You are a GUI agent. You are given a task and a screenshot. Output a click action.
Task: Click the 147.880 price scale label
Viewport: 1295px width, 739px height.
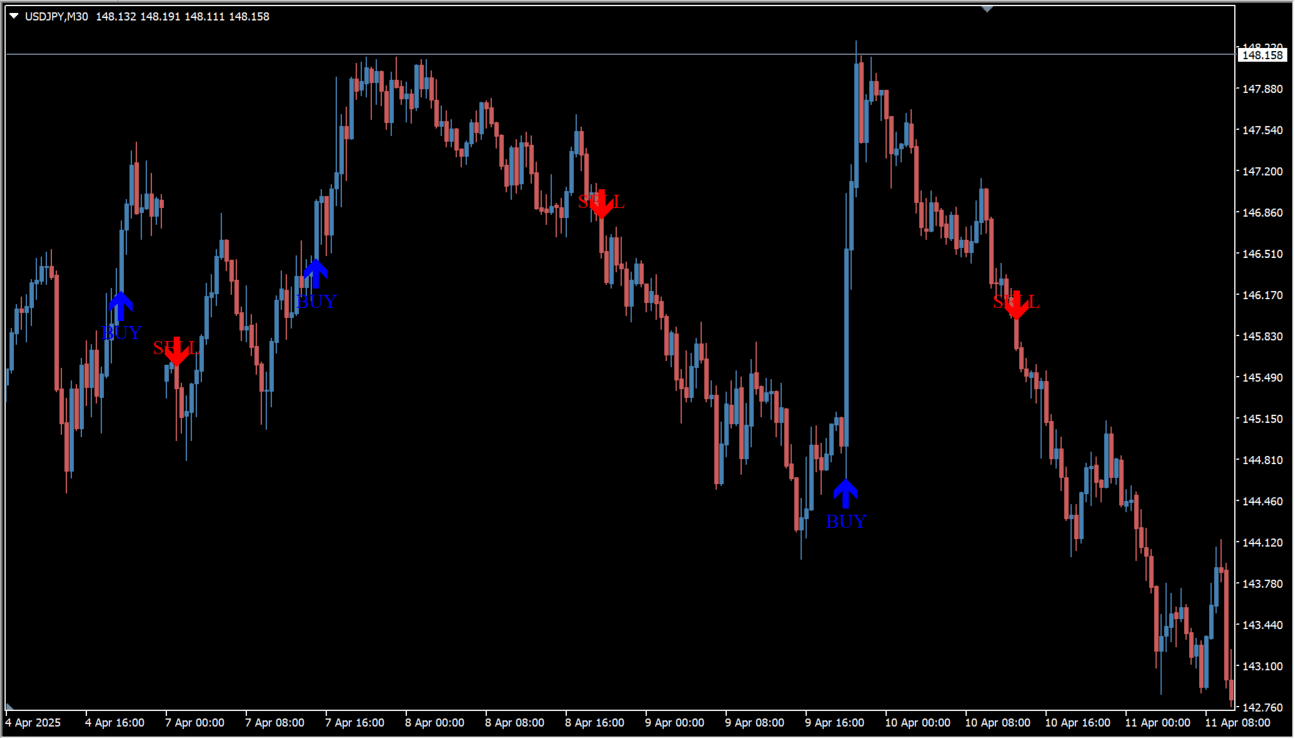(x=1262, y=89)
